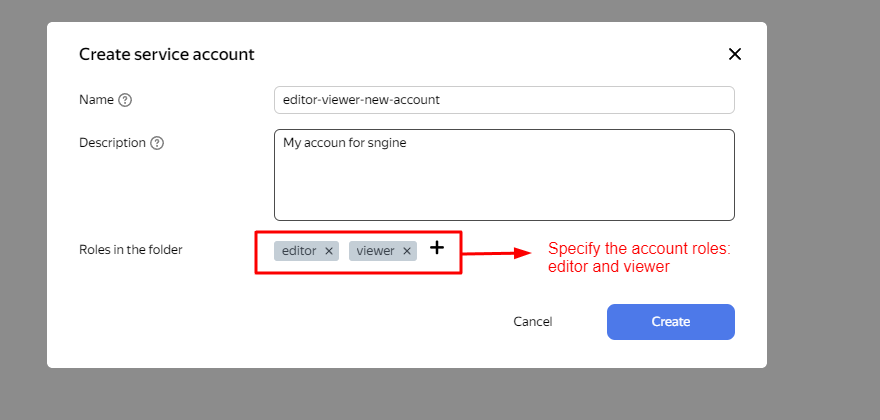Screen dimensions: 880x420
Task: Remove the editor role with its x
Action: point(329,251)
